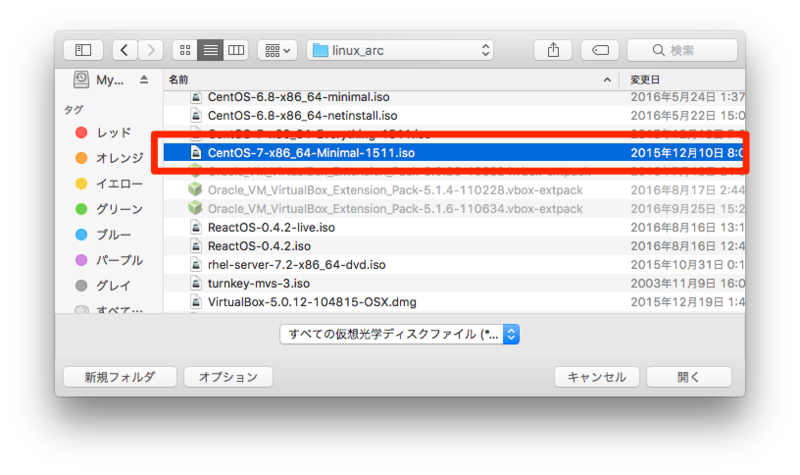Select the レッド red tag
Viewport: 800px width, 475px height.
click(104, 133)
